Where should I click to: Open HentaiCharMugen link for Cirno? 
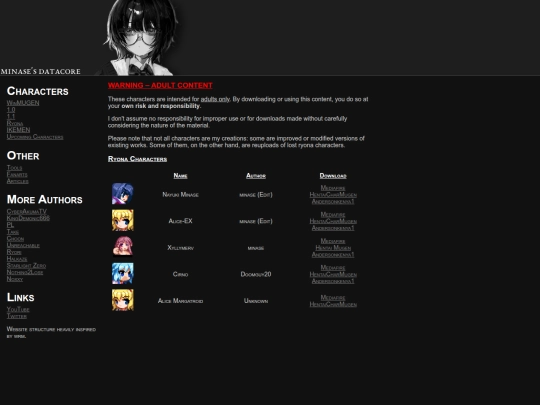[333, 274]
